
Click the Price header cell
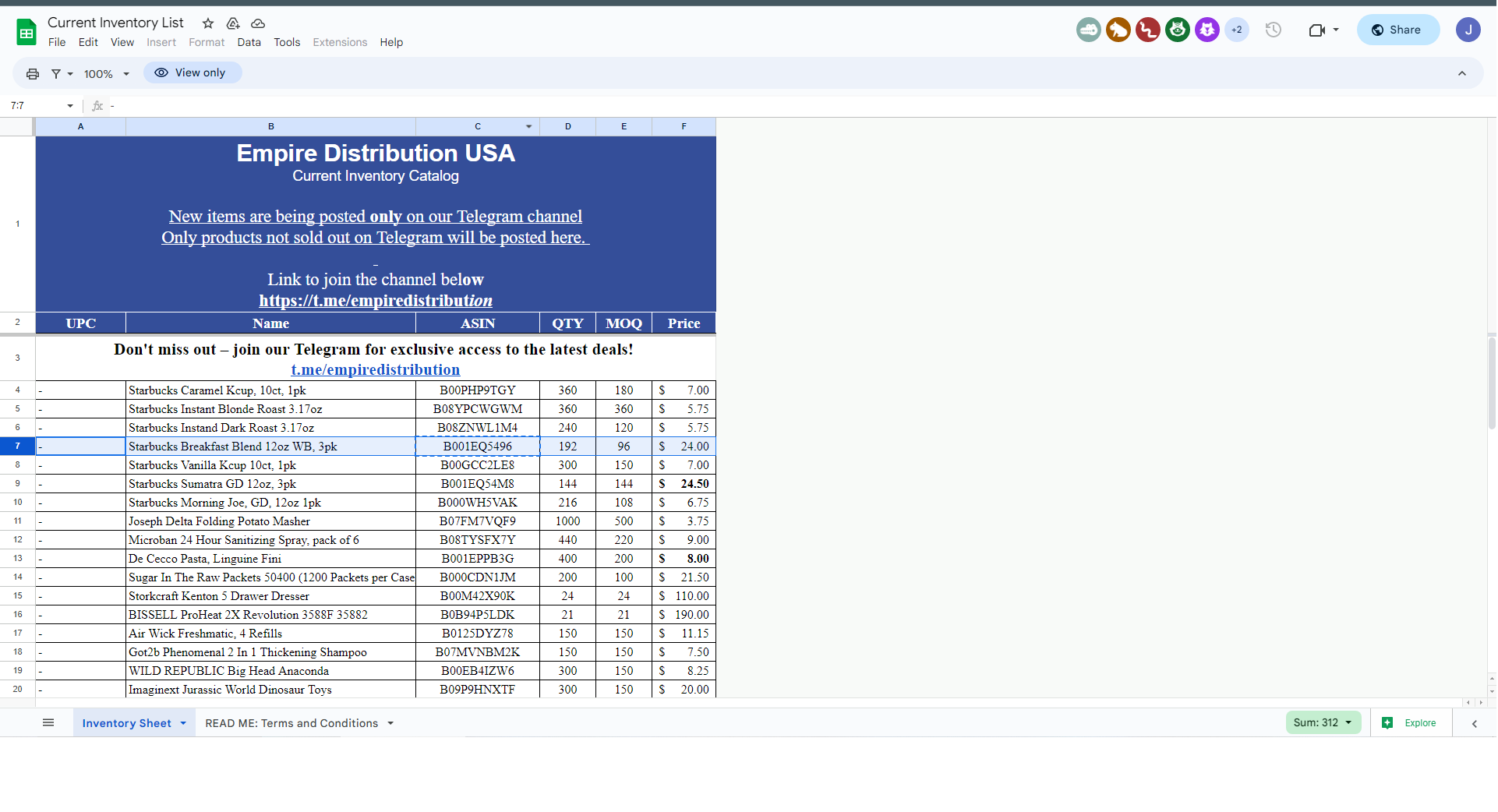point(684,323)
